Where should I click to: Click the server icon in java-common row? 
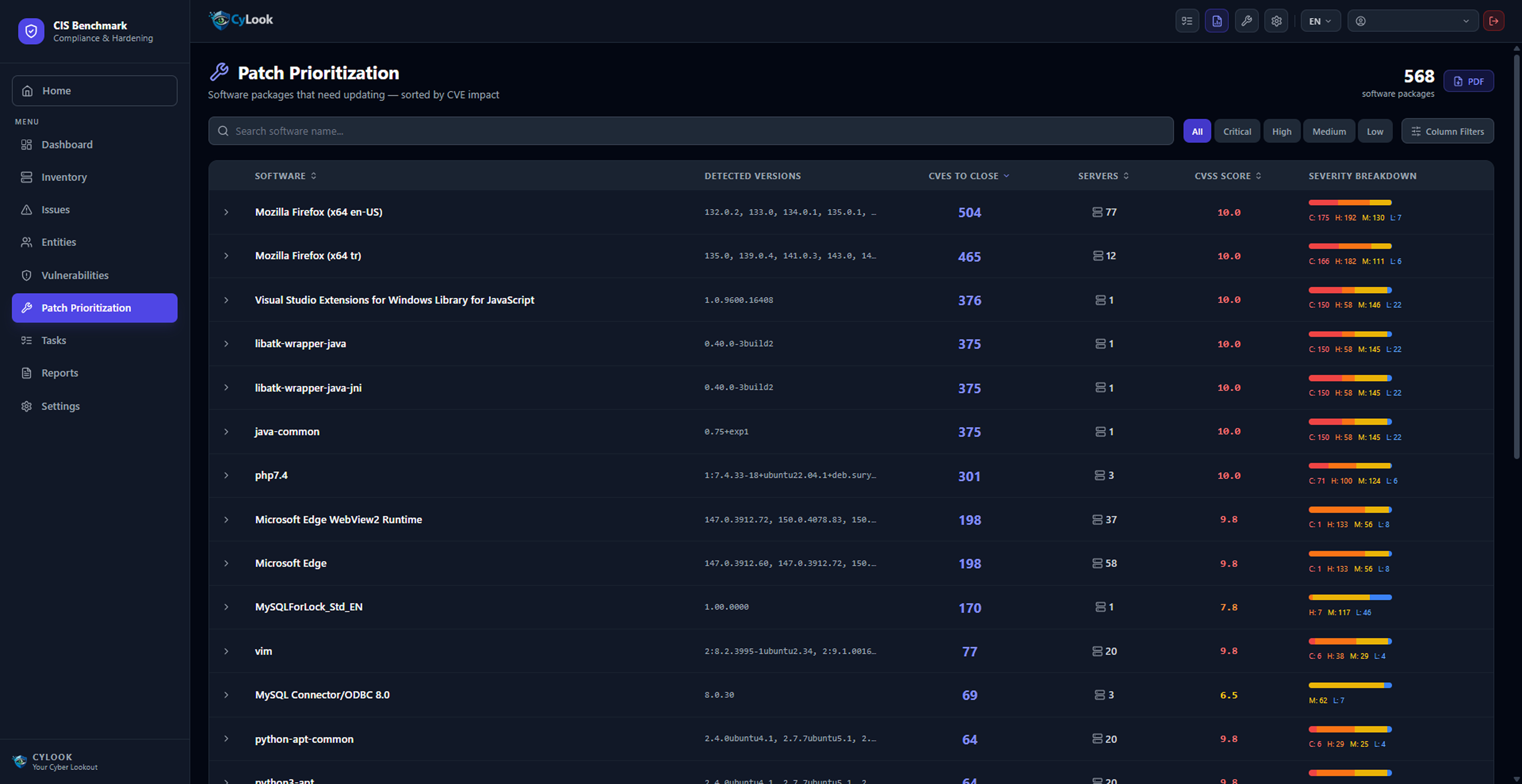pos(1100,432)
